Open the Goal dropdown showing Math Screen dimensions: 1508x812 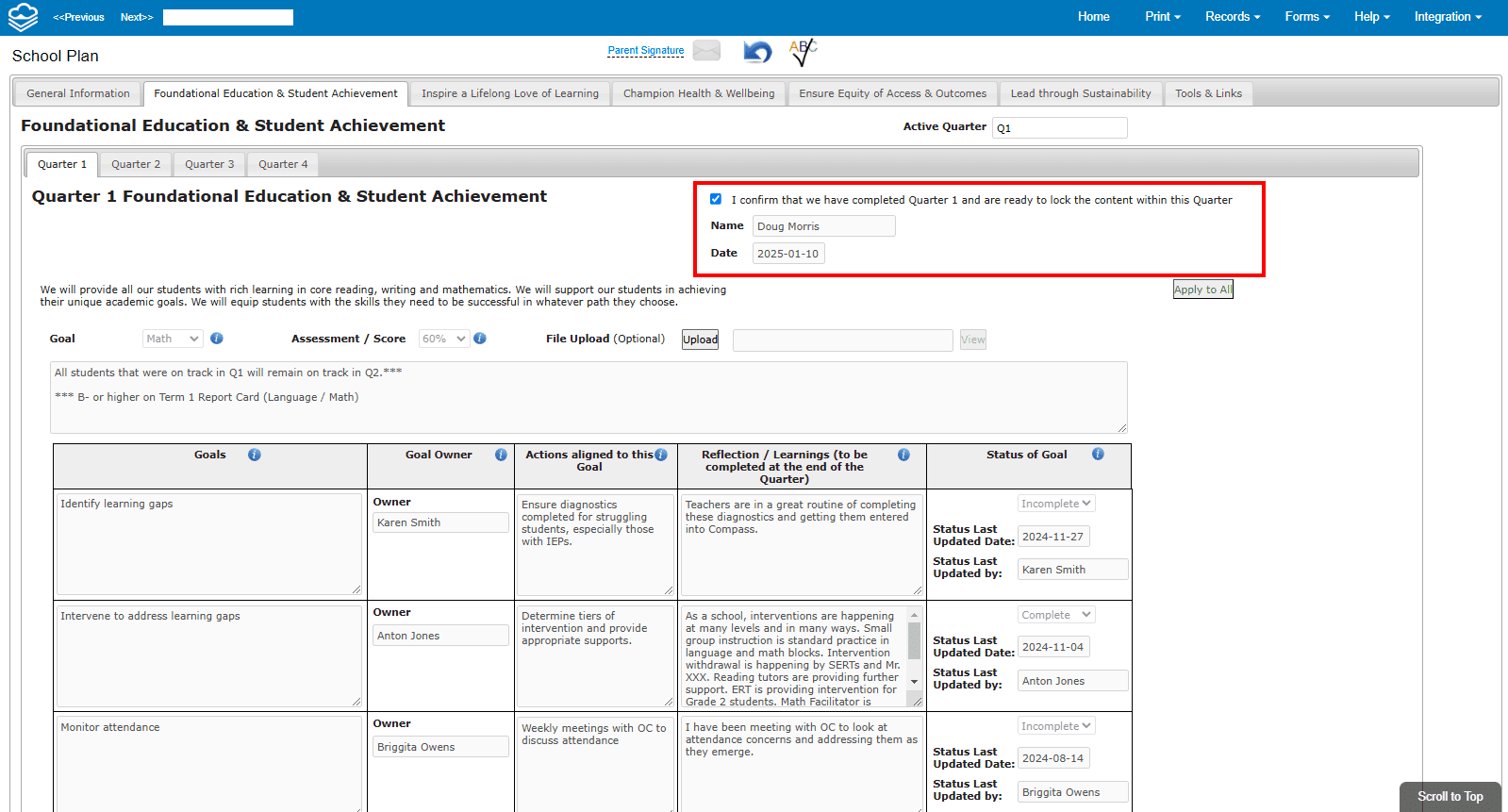[x=173, y=339]
